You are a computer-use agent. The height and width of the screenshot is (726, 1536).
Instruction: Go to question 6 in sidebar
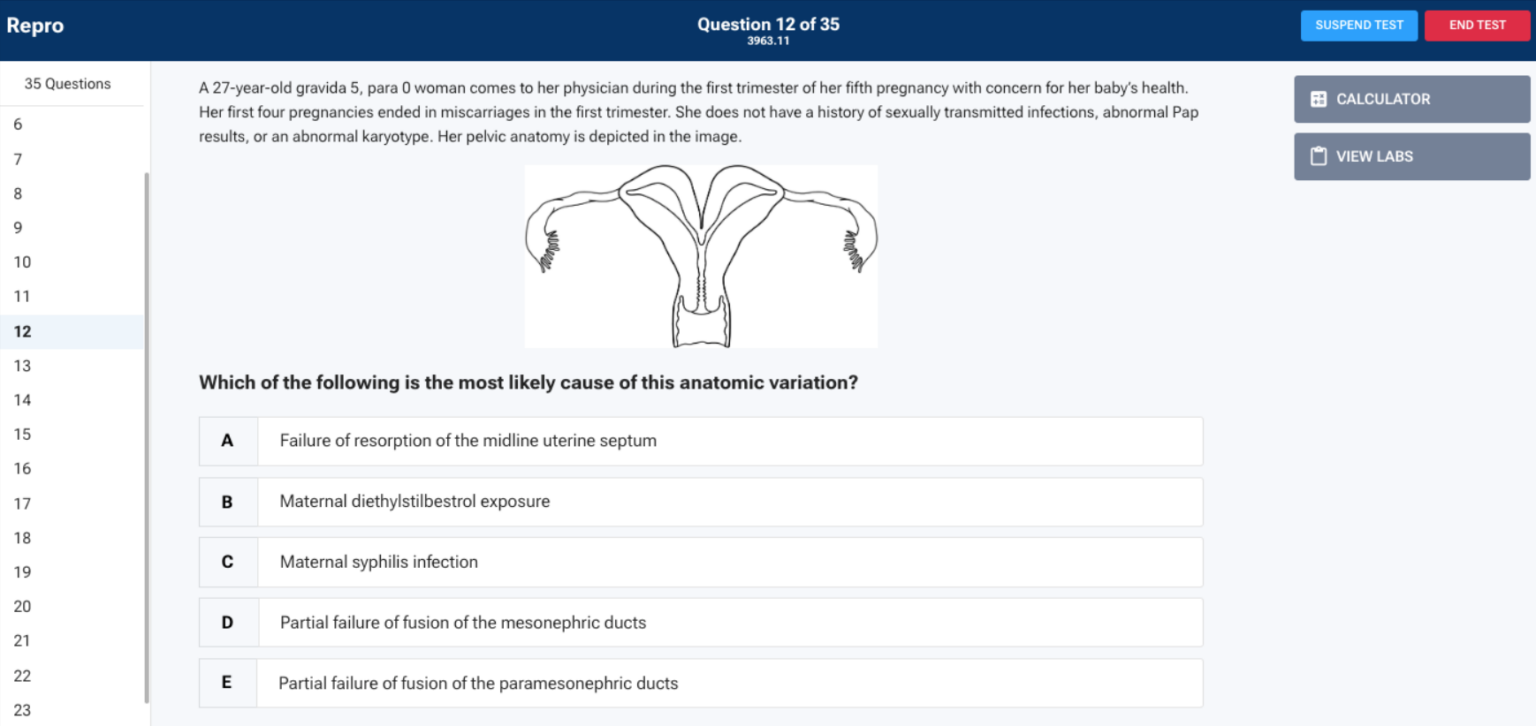click(x=18, y=125)
